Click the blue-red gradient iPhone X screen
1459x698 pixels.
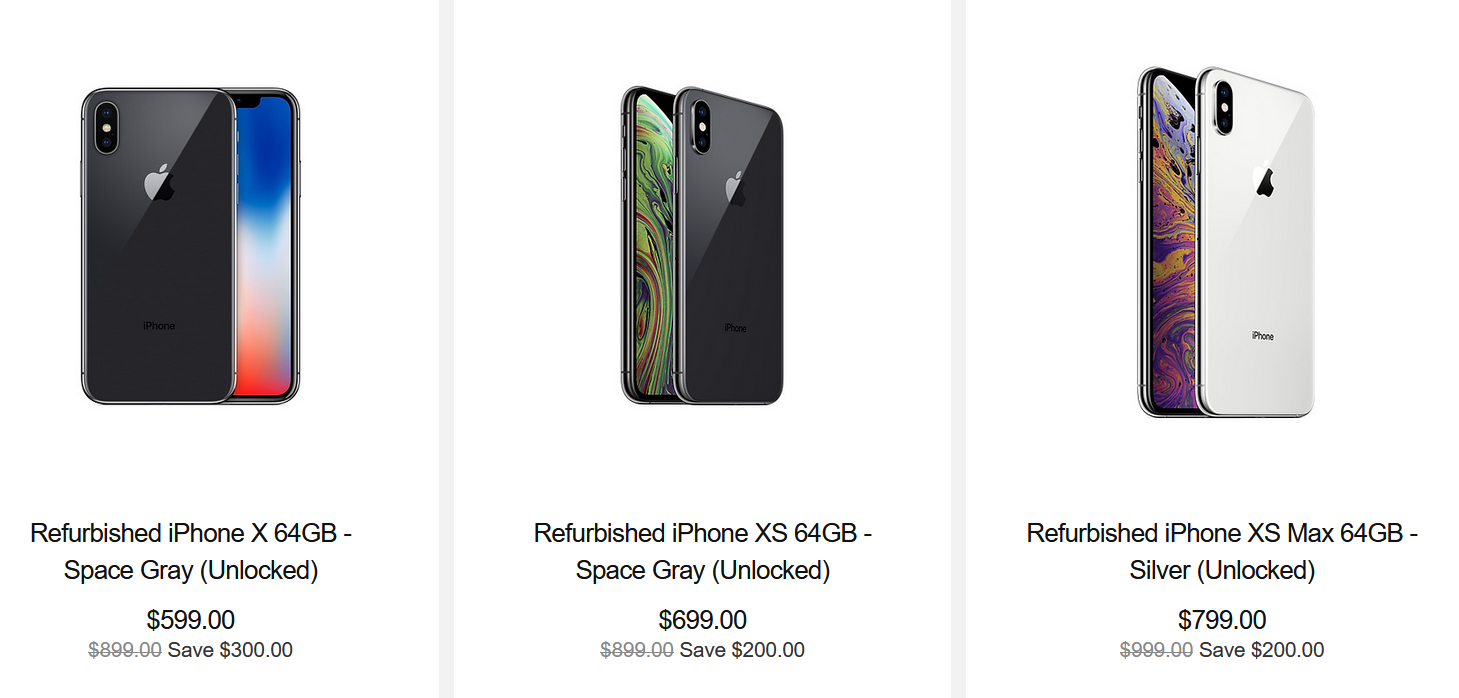[x=267, y=250]
